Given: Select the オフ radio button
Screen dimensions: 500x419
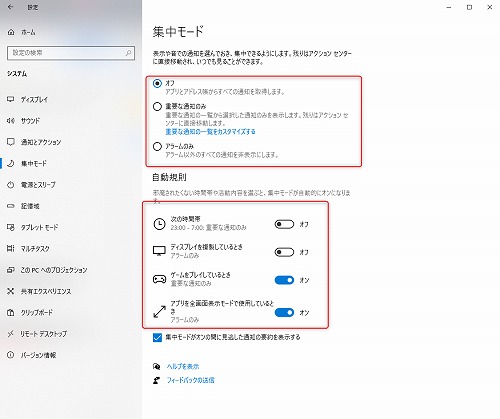Looking at the screenshot, I should [x=157, y=83].
